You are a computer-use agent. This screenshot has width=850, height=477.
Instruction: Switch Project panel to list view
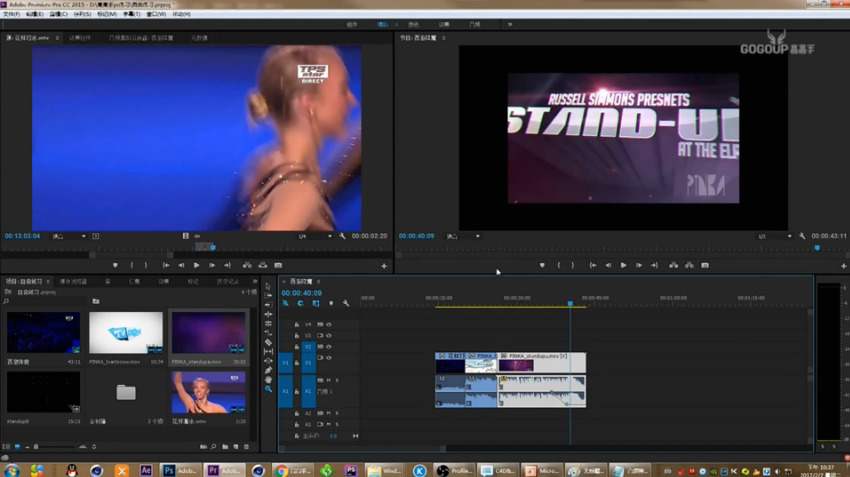7,447
